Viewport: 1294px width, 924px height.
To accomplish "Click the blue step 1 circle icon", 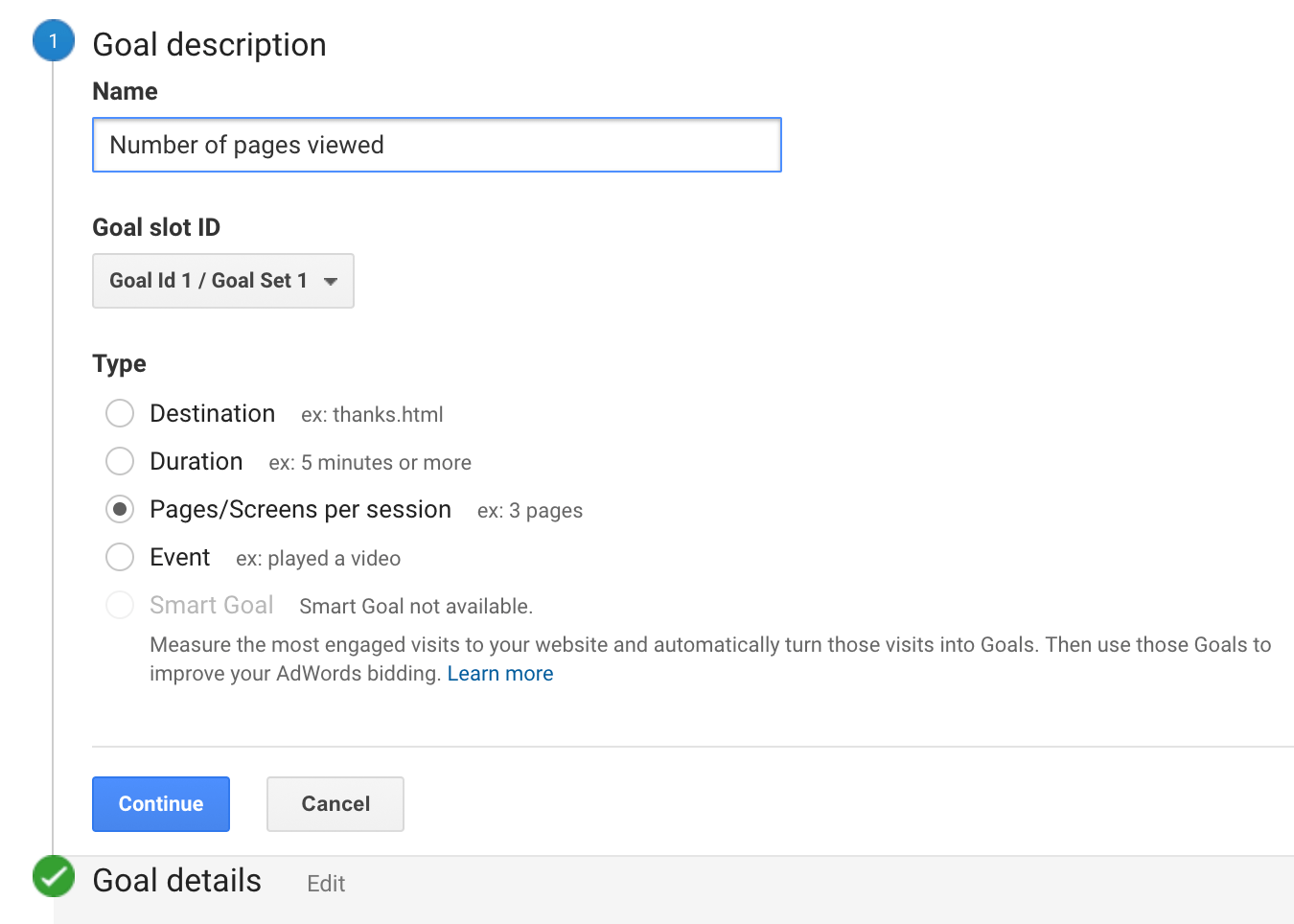I will pyautogui.click(x=54, y=41).
